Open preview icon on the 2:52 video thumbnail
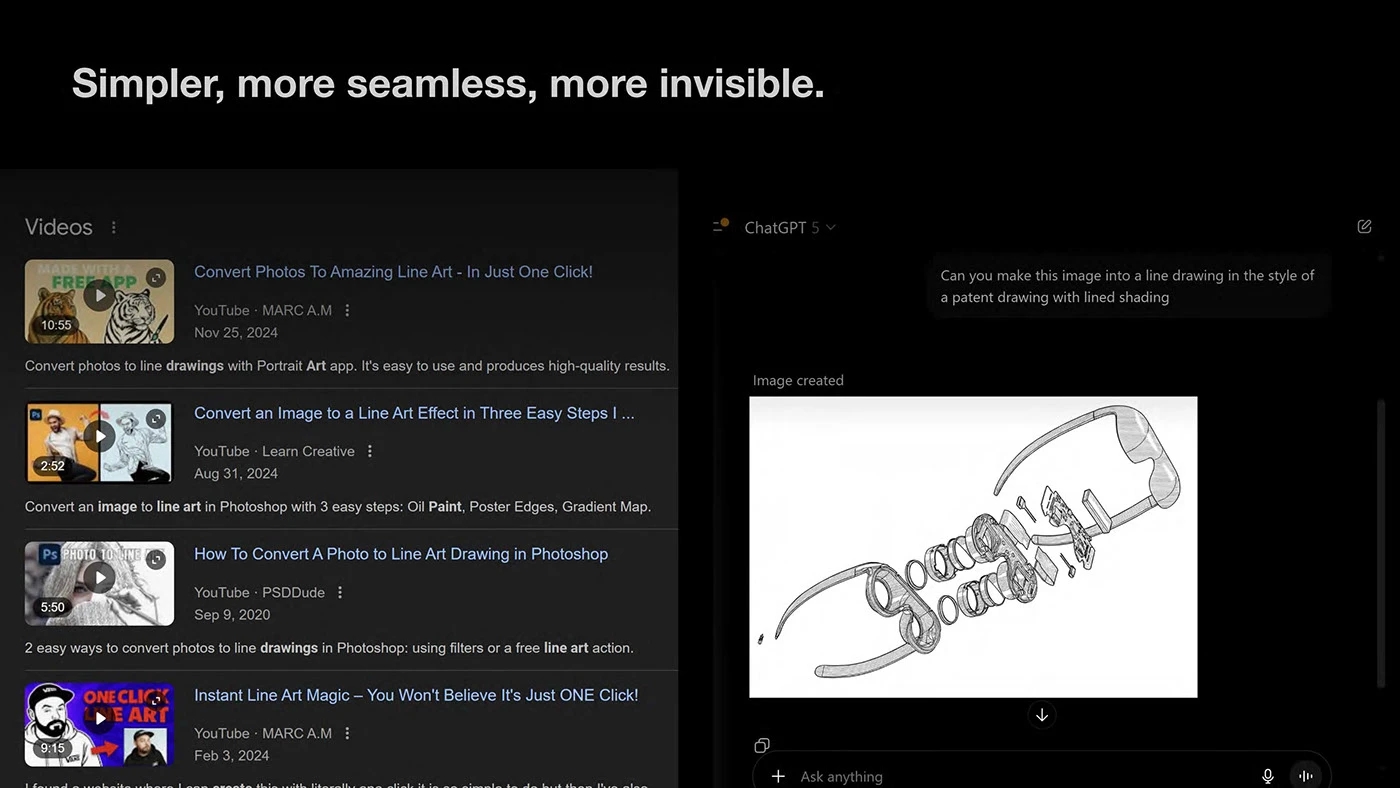 [x=155, y=419]
